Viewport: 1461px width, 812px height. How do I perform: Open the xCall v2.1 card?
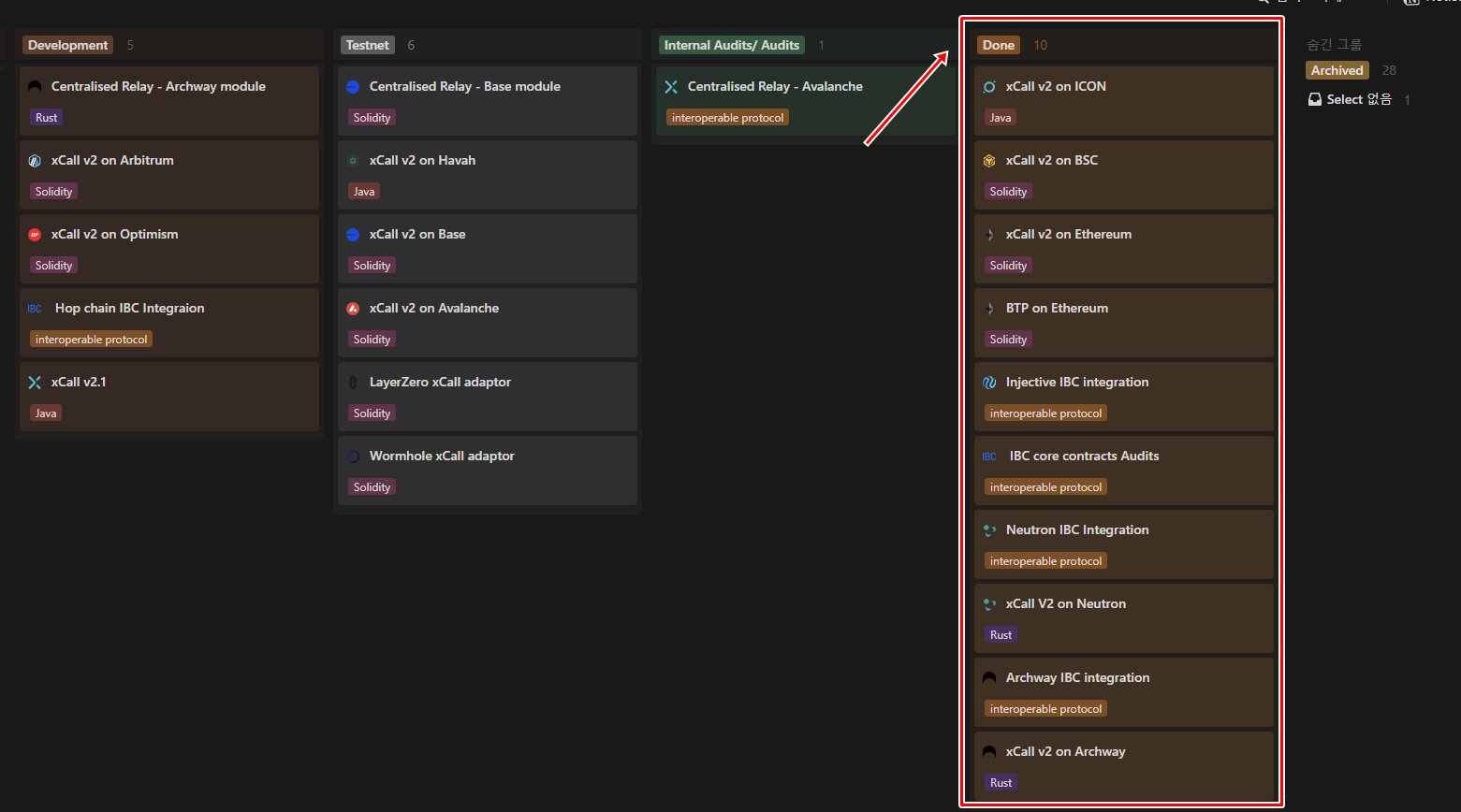pyautogui.click(x=169, y=397)
